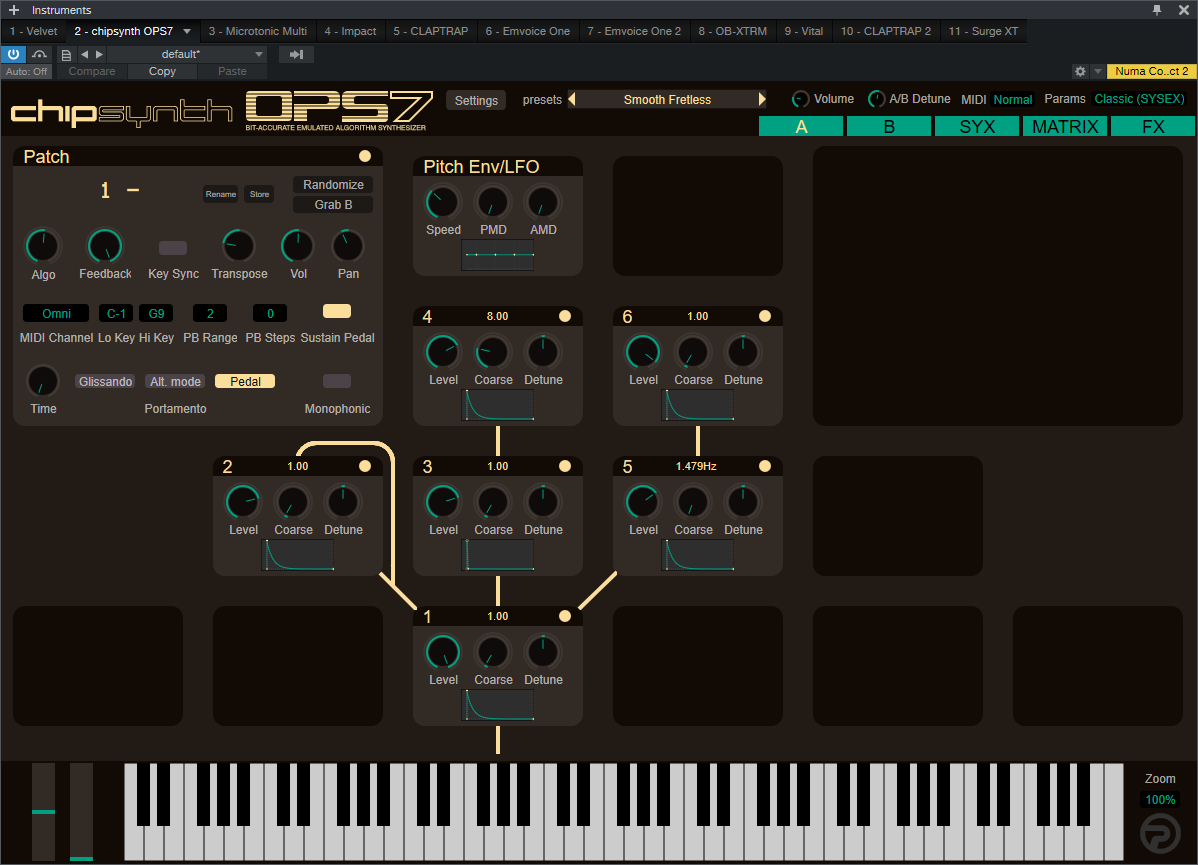
Task: Toggle Glissando mode
Action: 105,381
